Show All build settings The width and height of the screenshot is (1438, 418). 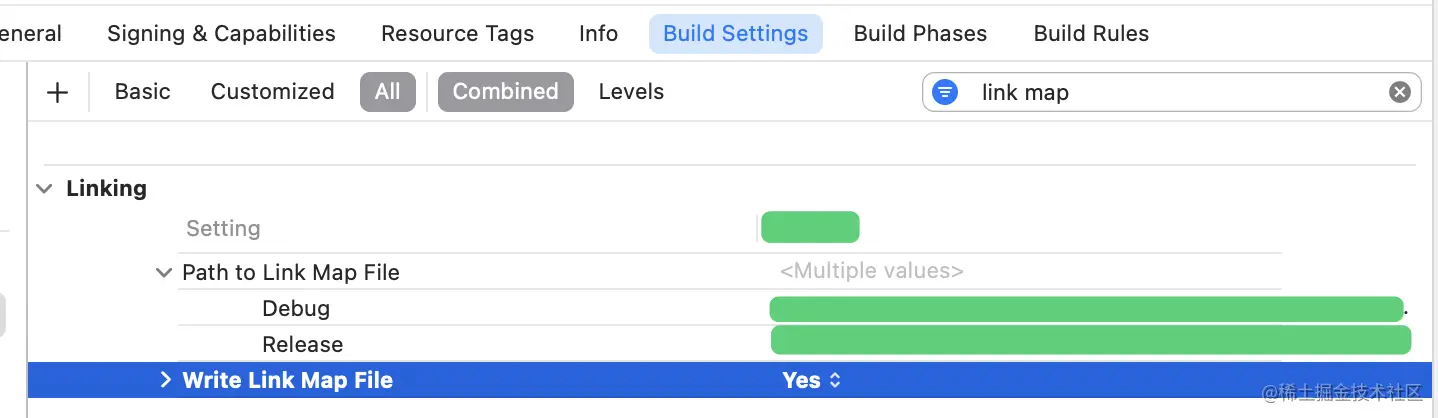pos(388,92)
